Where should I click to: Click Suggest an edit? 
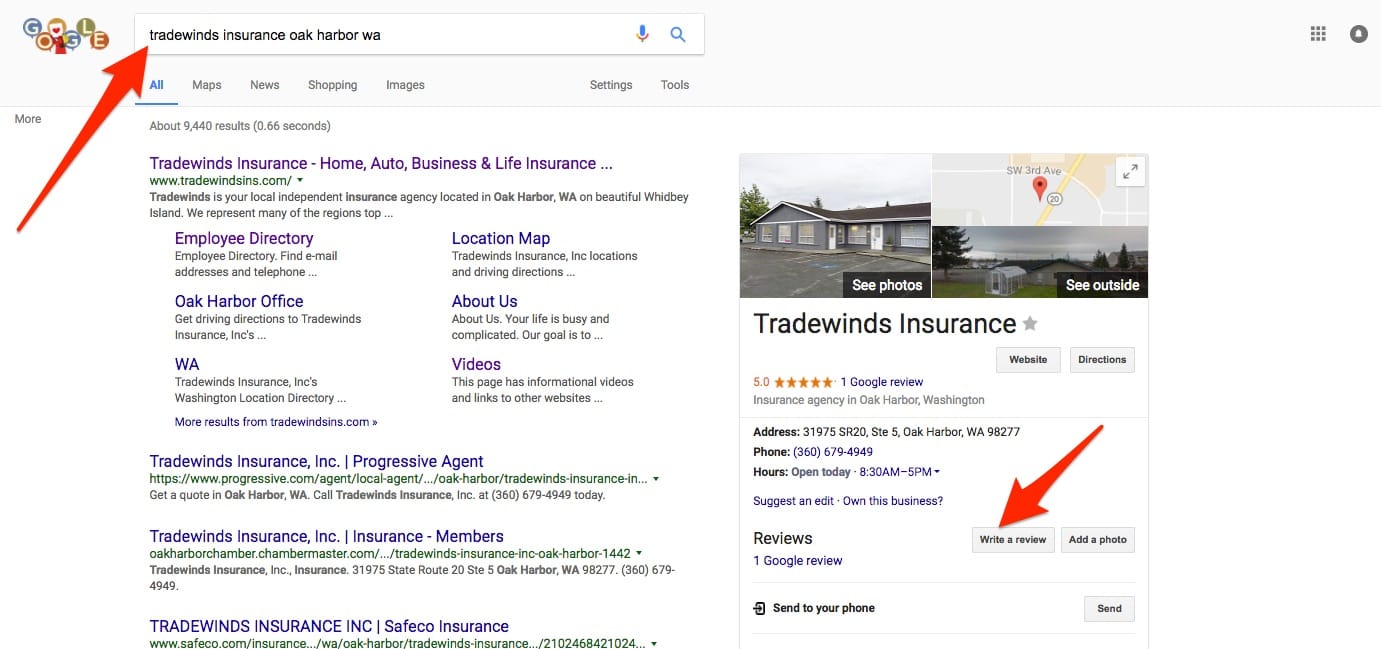coord(793,501)
